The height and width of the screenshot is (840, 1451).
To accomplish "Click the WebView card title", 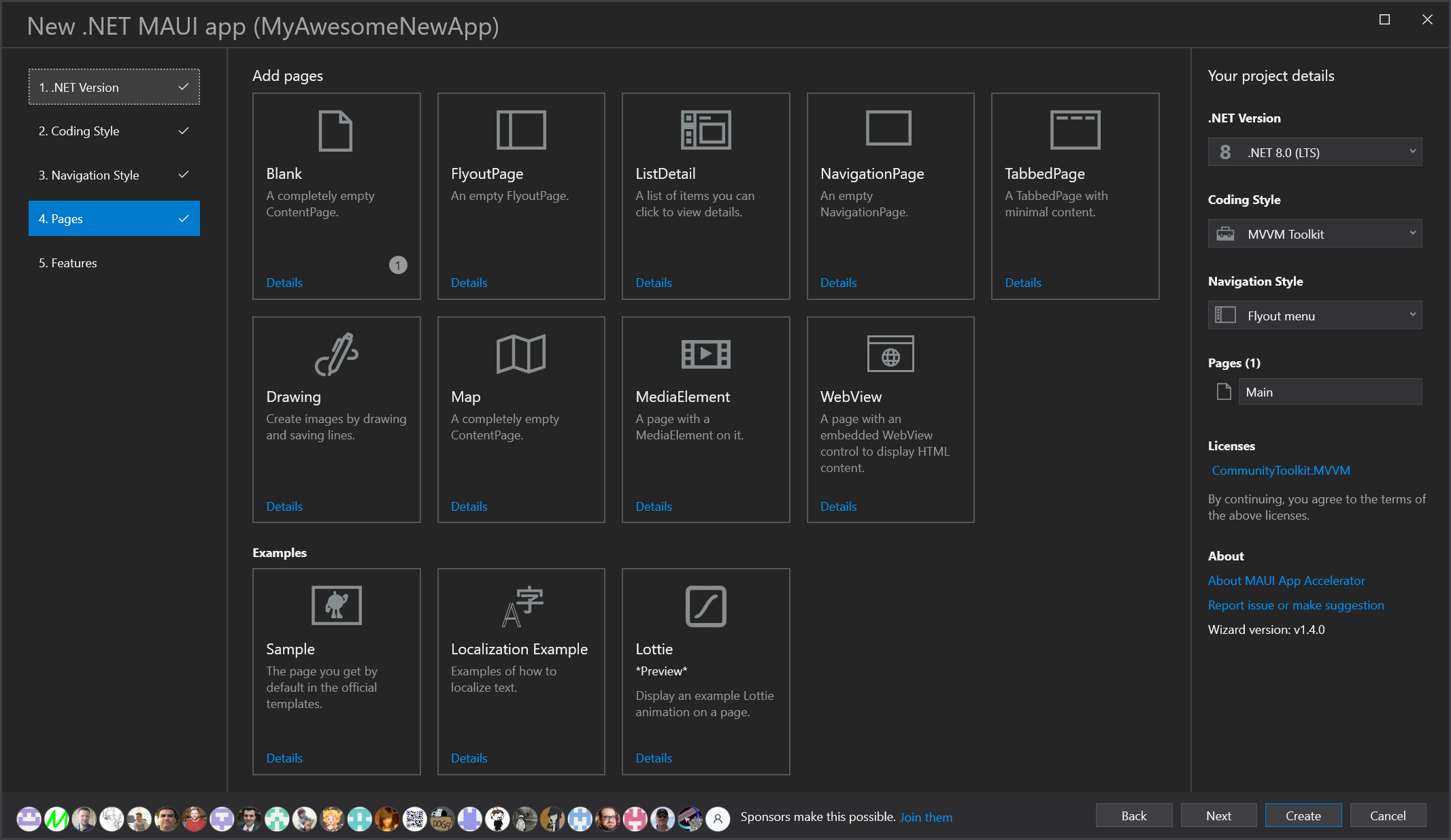I will (x=850, y=397).
